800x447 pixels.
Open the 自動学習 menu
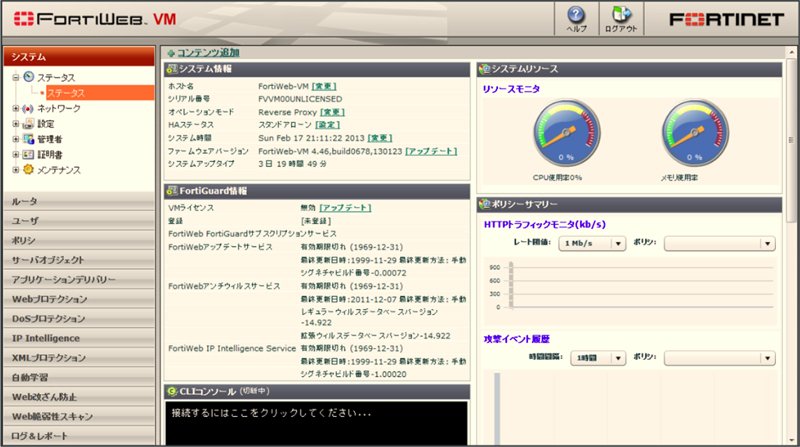(79, 377)
